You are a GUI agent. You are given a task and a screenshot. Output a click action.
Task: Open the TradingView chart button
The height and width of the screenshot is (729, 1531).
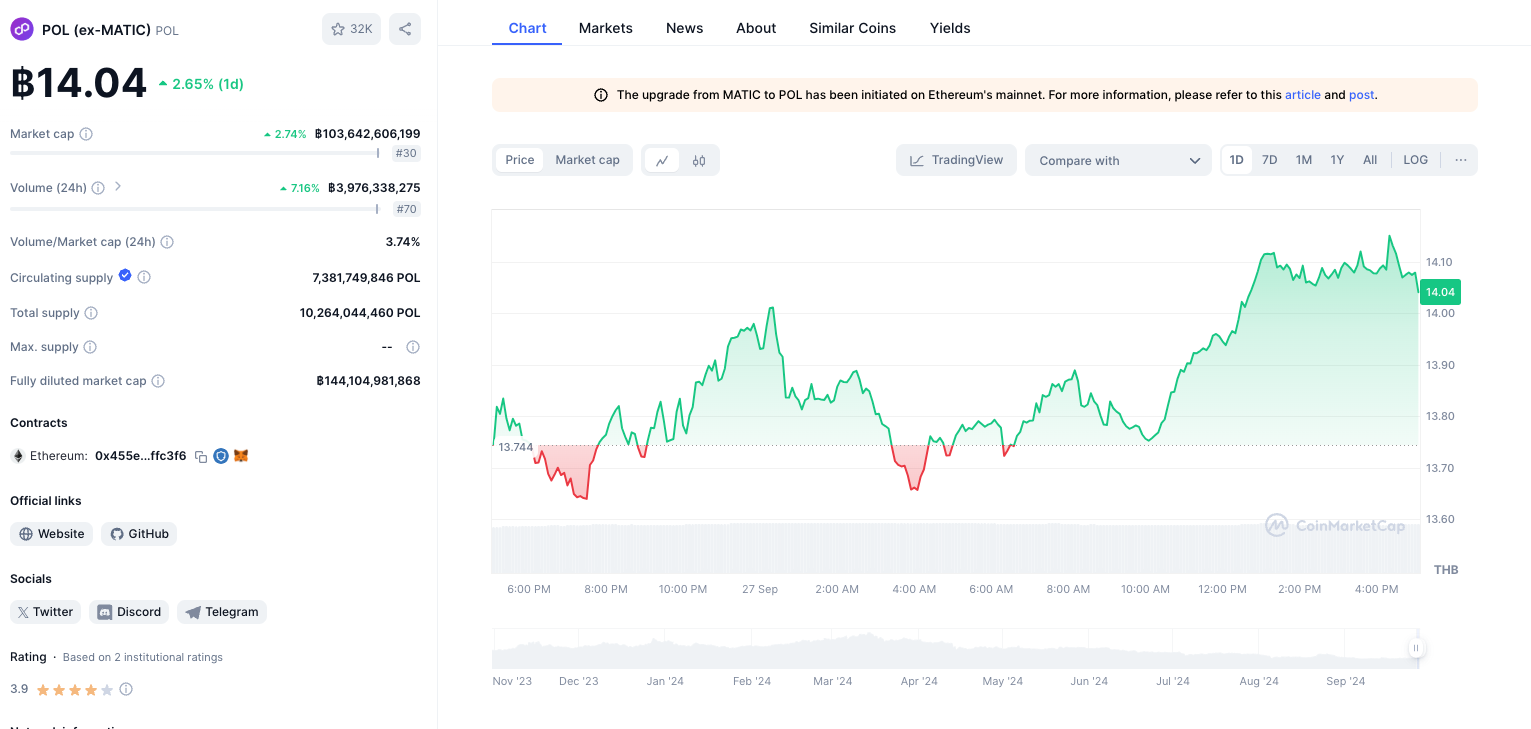point(956,160)
